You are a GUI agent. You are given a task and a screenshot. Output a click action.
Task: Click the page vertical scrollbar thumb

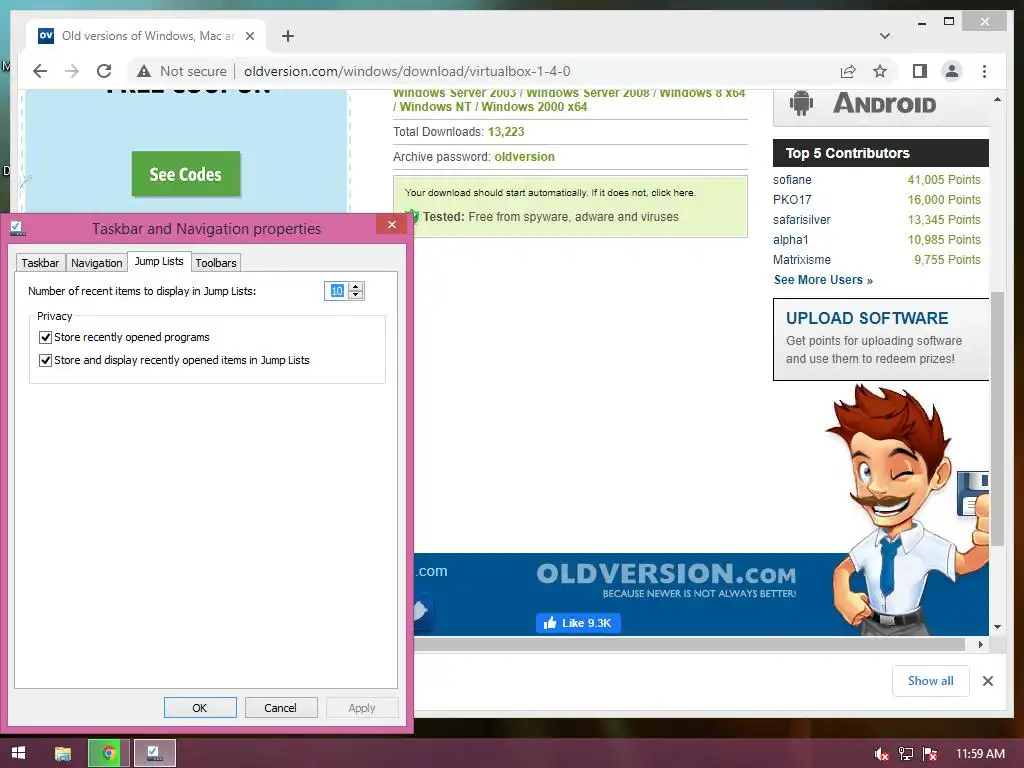click(x=997, y=418)
